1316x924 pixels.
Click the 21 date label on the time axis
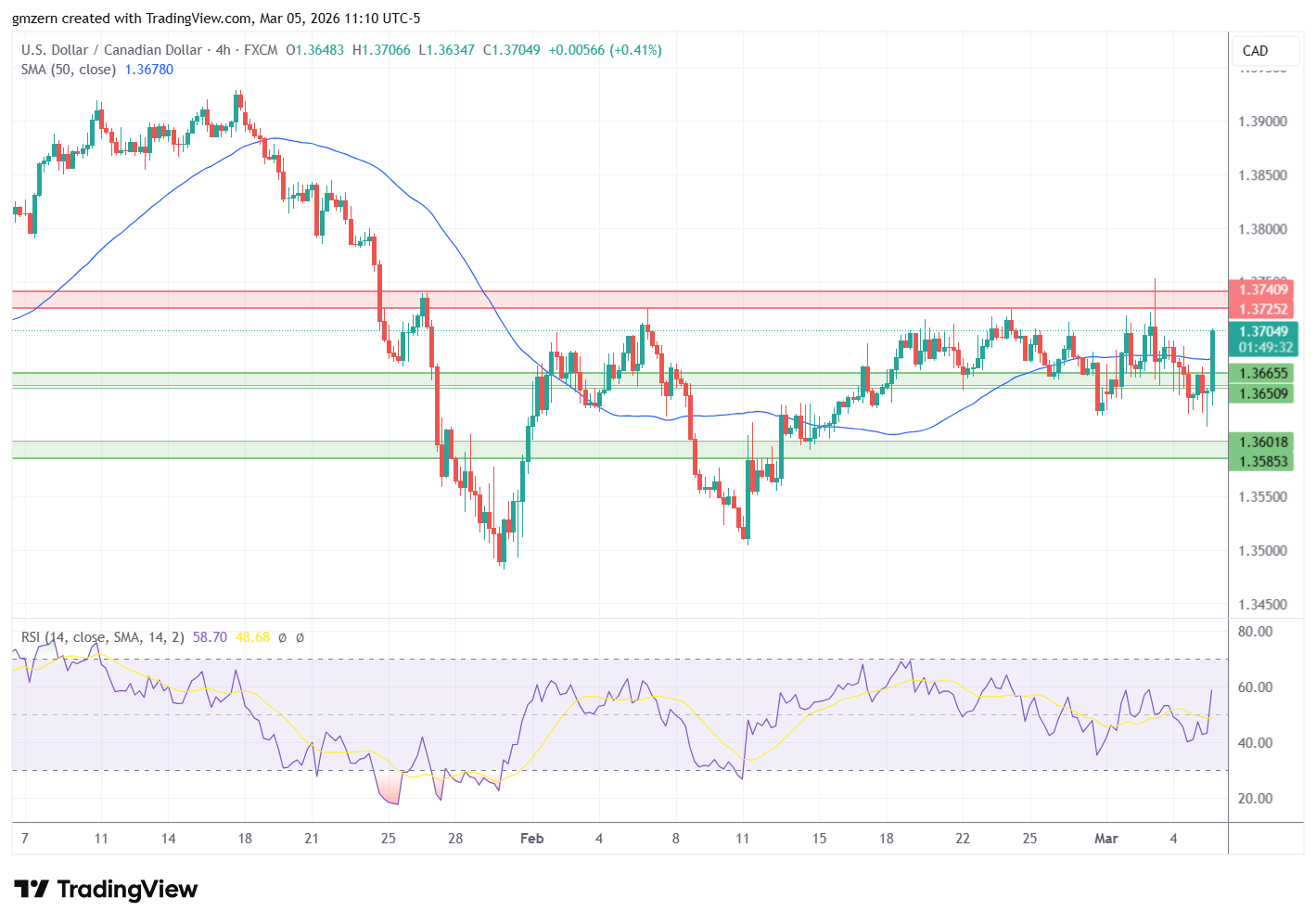pyautogui.click(x=312, y=839)
